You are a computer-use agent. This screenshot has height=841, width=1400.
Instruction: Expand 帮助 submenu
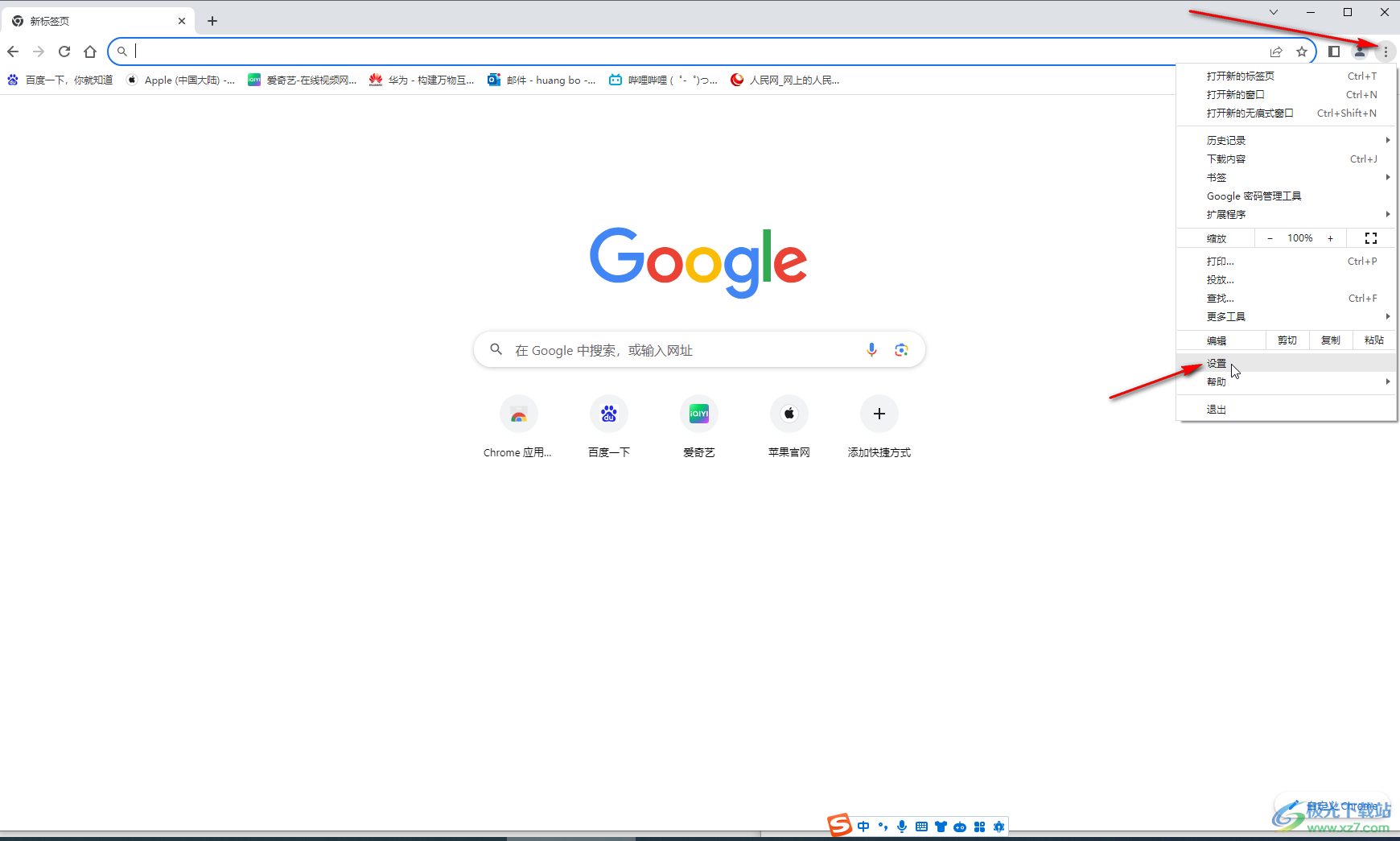[1287, 381]
